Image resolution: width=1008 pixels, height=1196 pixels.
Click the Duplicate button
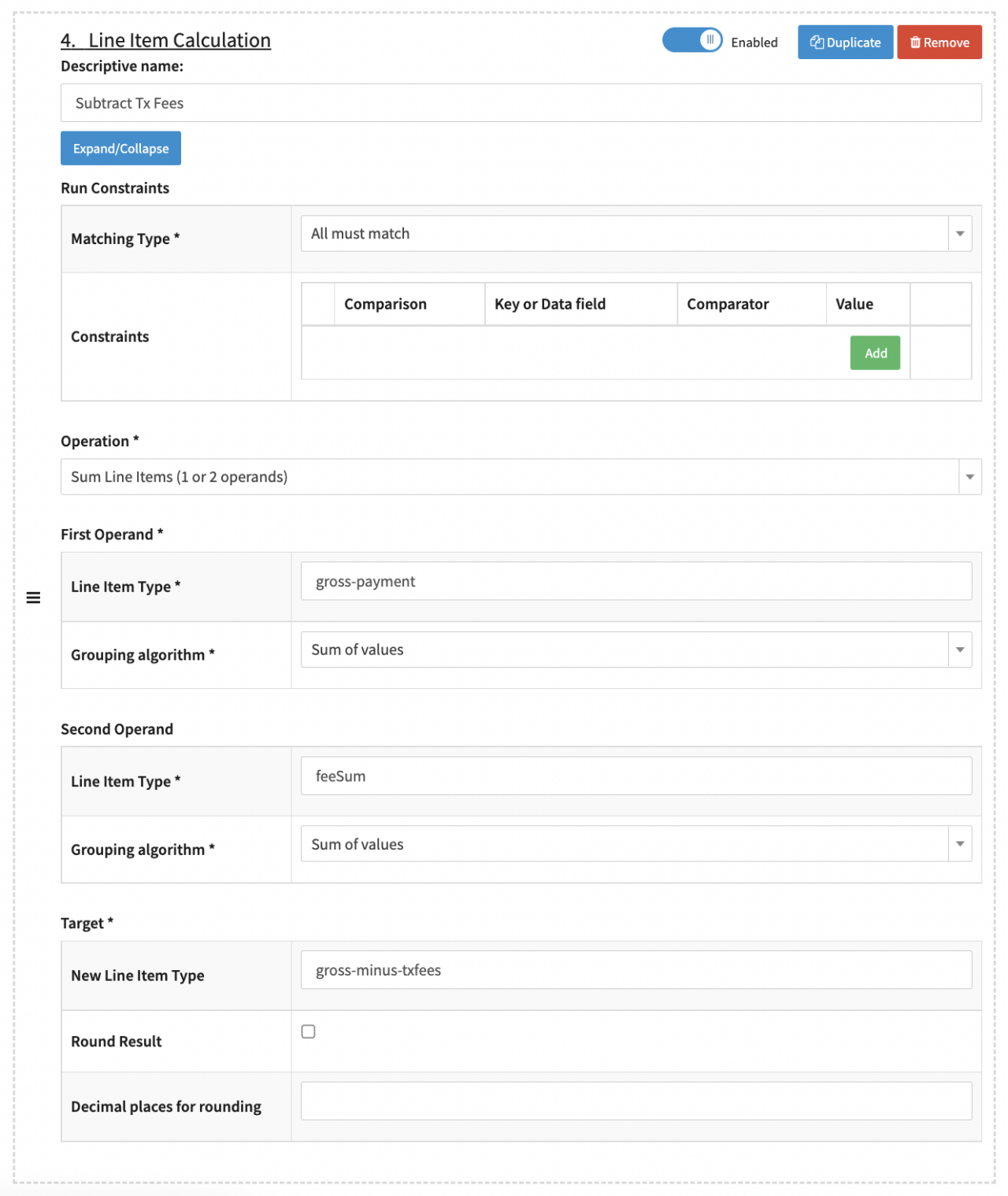click(844, 43)
